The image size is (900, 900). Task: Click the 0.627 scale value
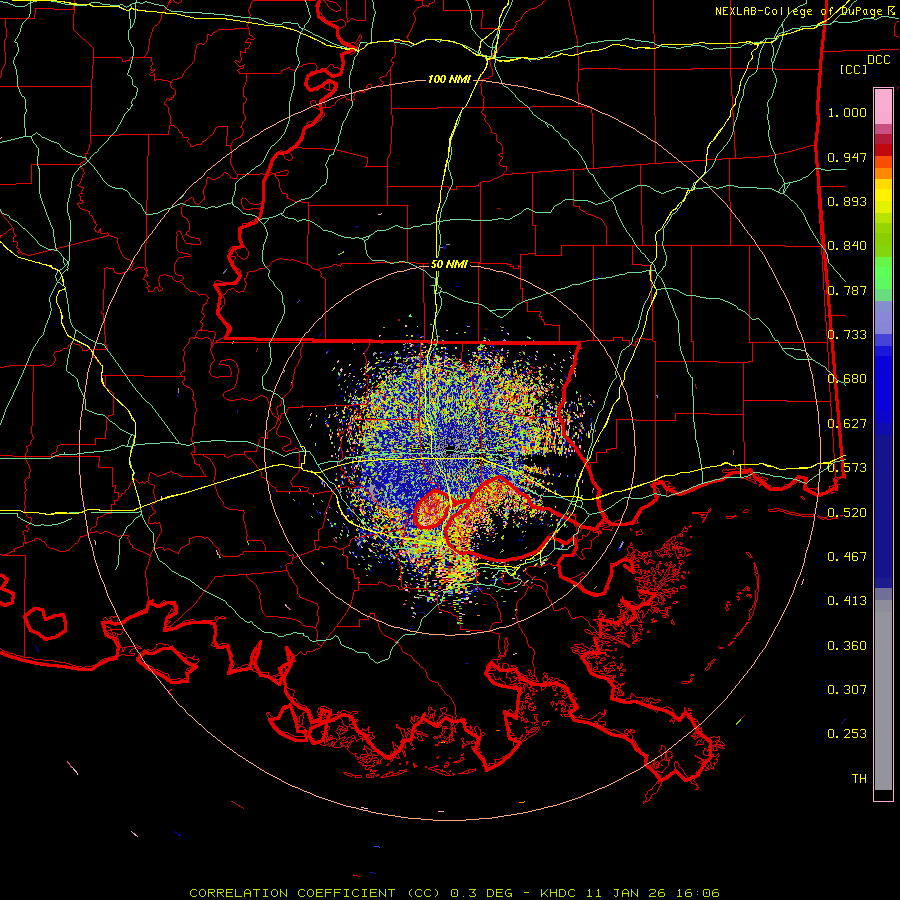pyautogui.click(x=847, y=424)
